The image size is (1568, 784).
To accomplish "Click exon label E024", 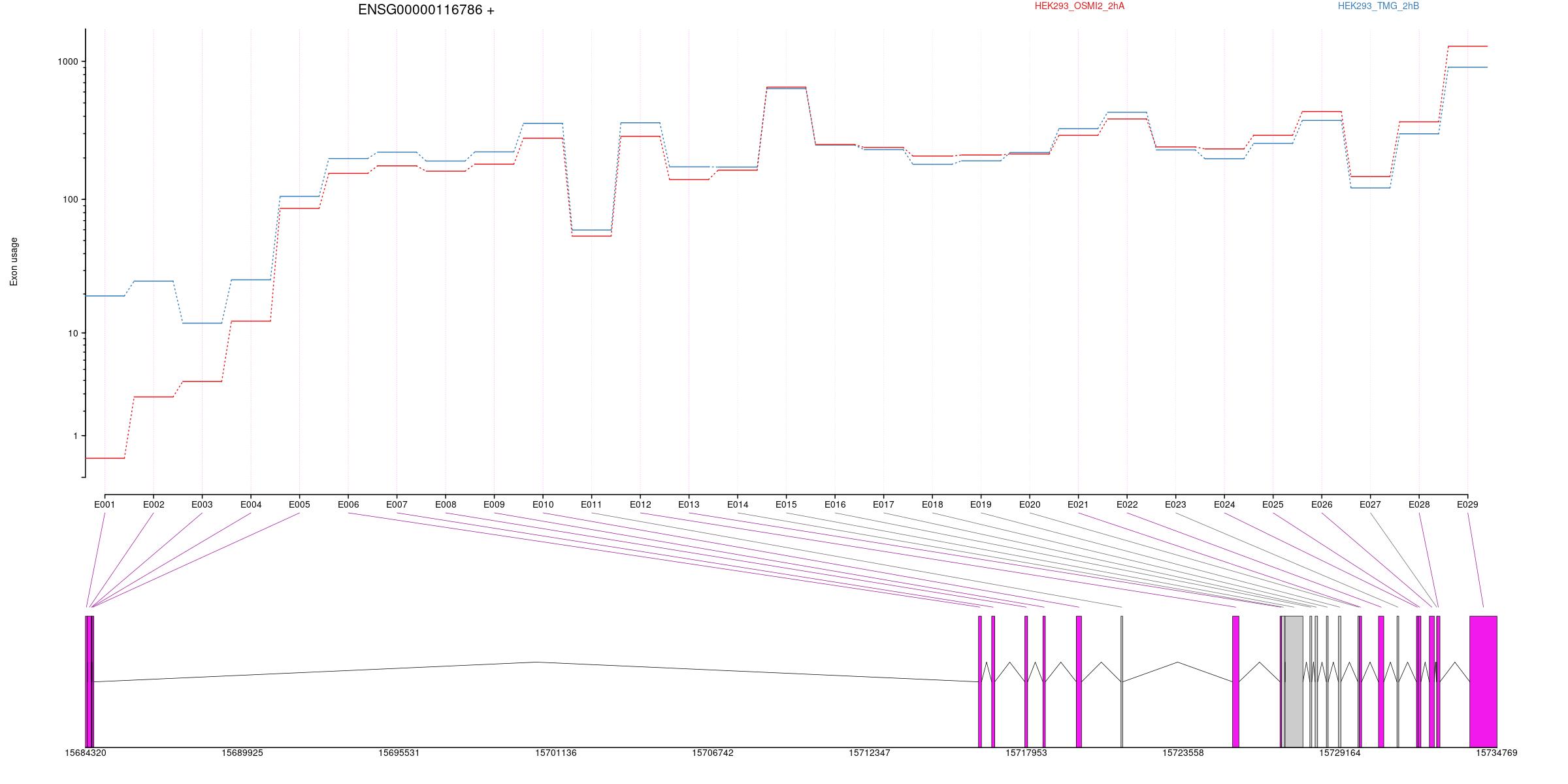I will (x=1224, y=504).
